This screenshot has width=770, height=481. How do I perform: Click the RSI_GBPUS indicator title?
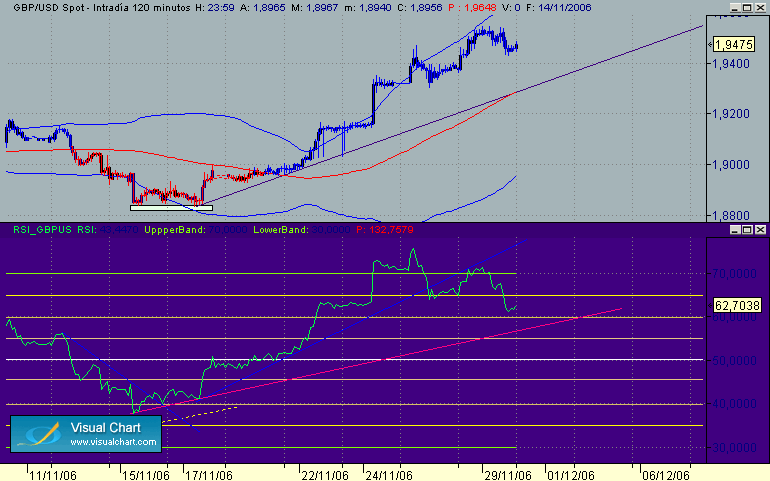point(42,229)
